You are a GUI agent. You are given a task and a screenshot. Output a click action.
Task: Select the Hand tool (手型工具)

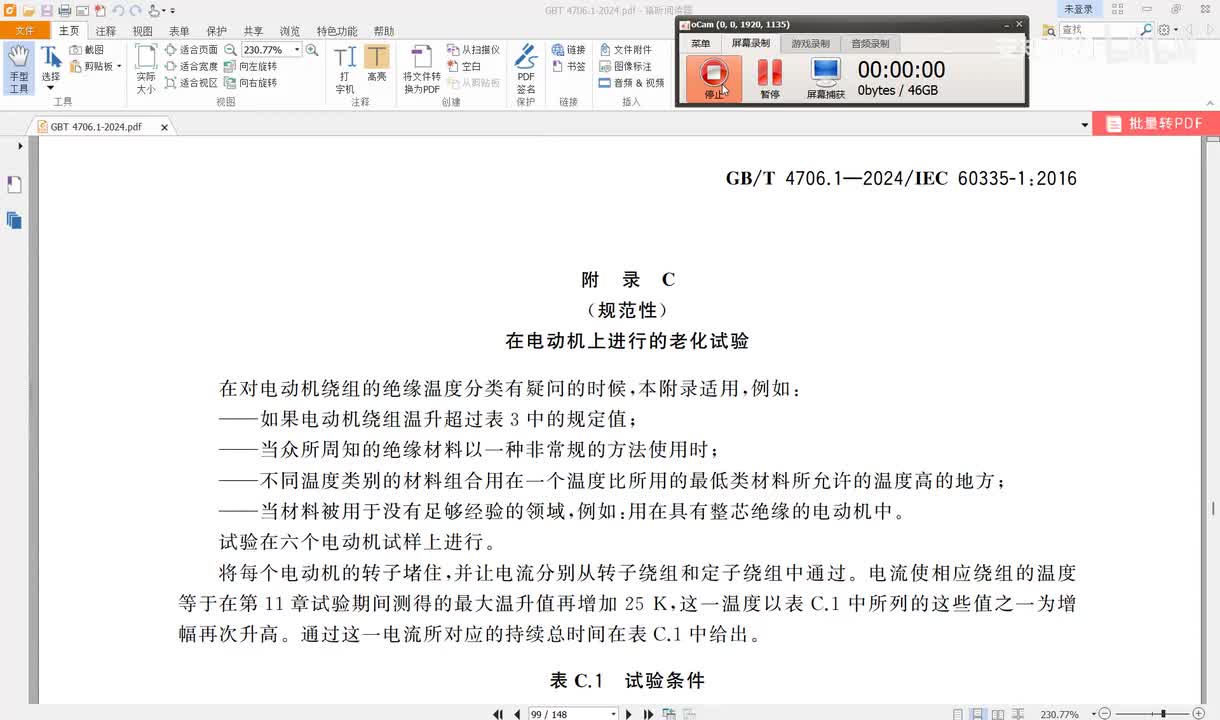[x=19, y=68]
